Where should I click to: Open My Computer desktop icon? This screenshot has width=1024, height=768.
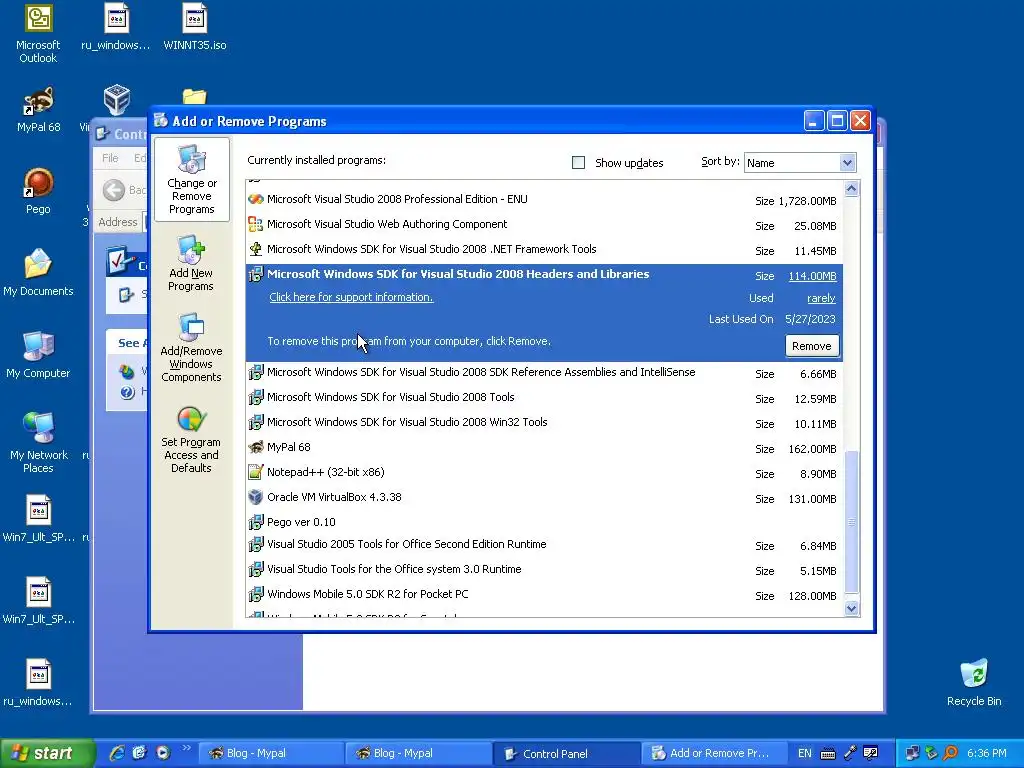38,355
